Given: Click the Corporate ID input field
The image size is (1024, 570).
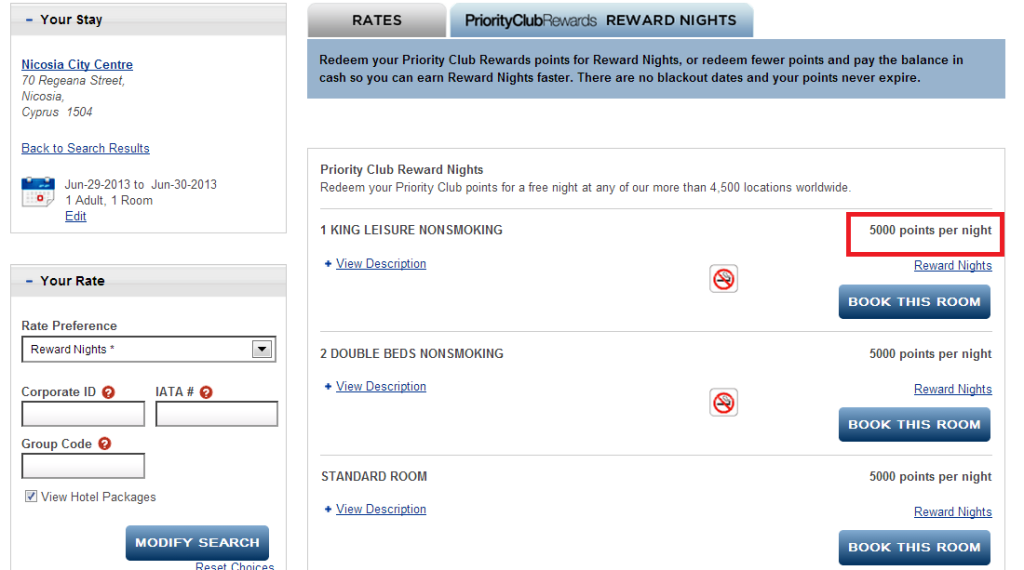Looking at the screenshot, I should [83, 414].
